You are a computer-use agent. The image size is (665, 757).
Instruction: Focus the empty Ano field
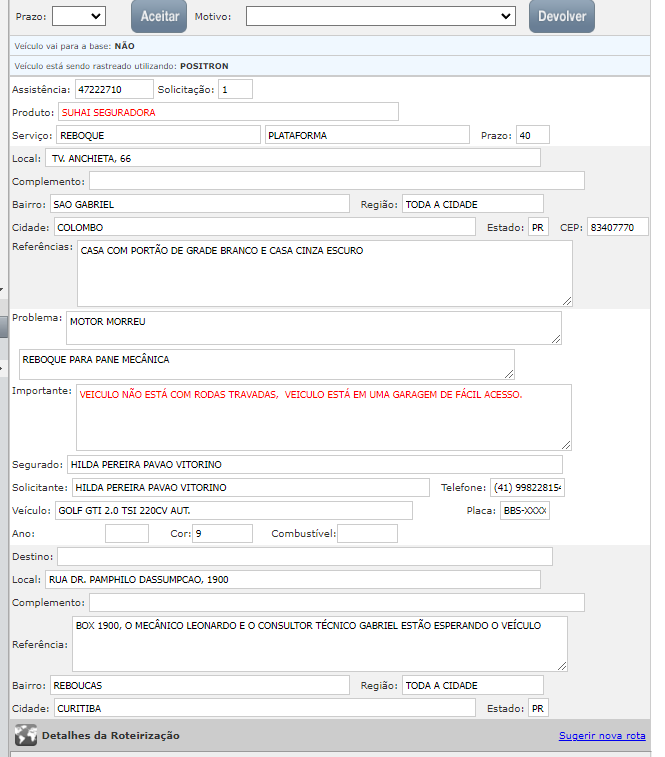coord(126,534)
